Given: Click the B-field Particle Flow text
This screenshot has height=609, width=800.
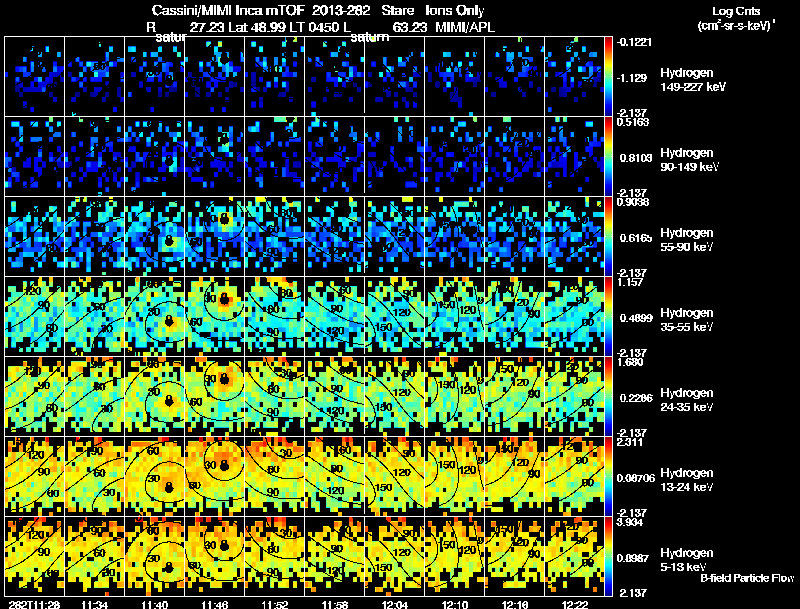Looking at the screenshot, I should [746, 578].
